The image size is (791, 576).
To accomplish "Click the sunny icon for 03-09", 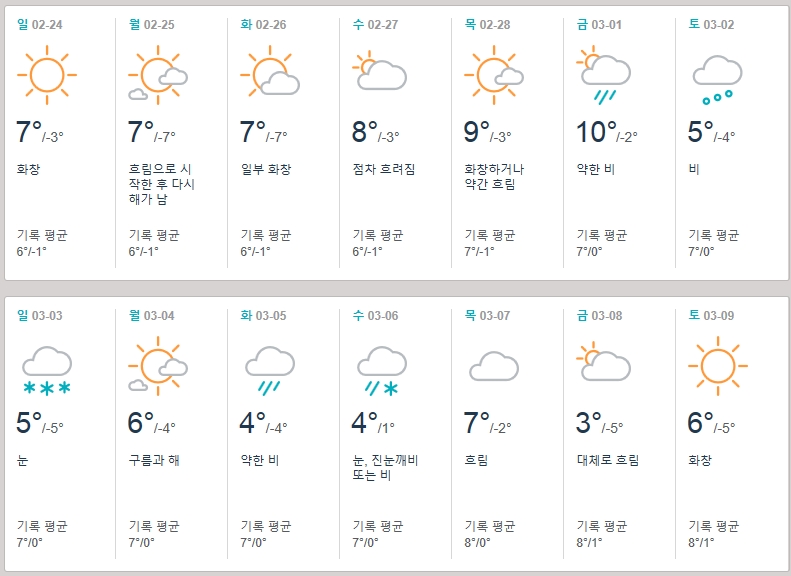I will (718, 366).
